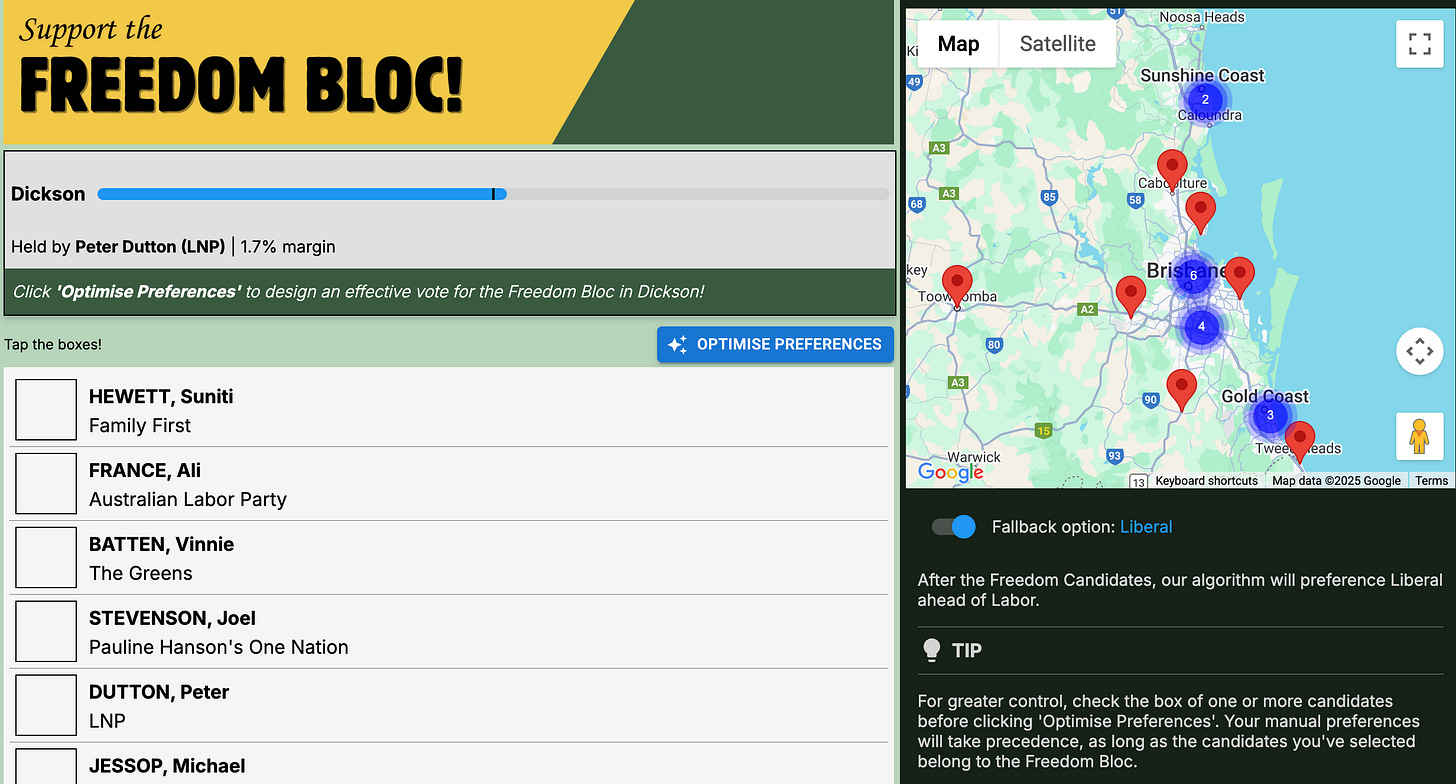The height and width of the screenshot is (784, 1456).
Task: Select the party text The Greens
Action: pos(141,573)
